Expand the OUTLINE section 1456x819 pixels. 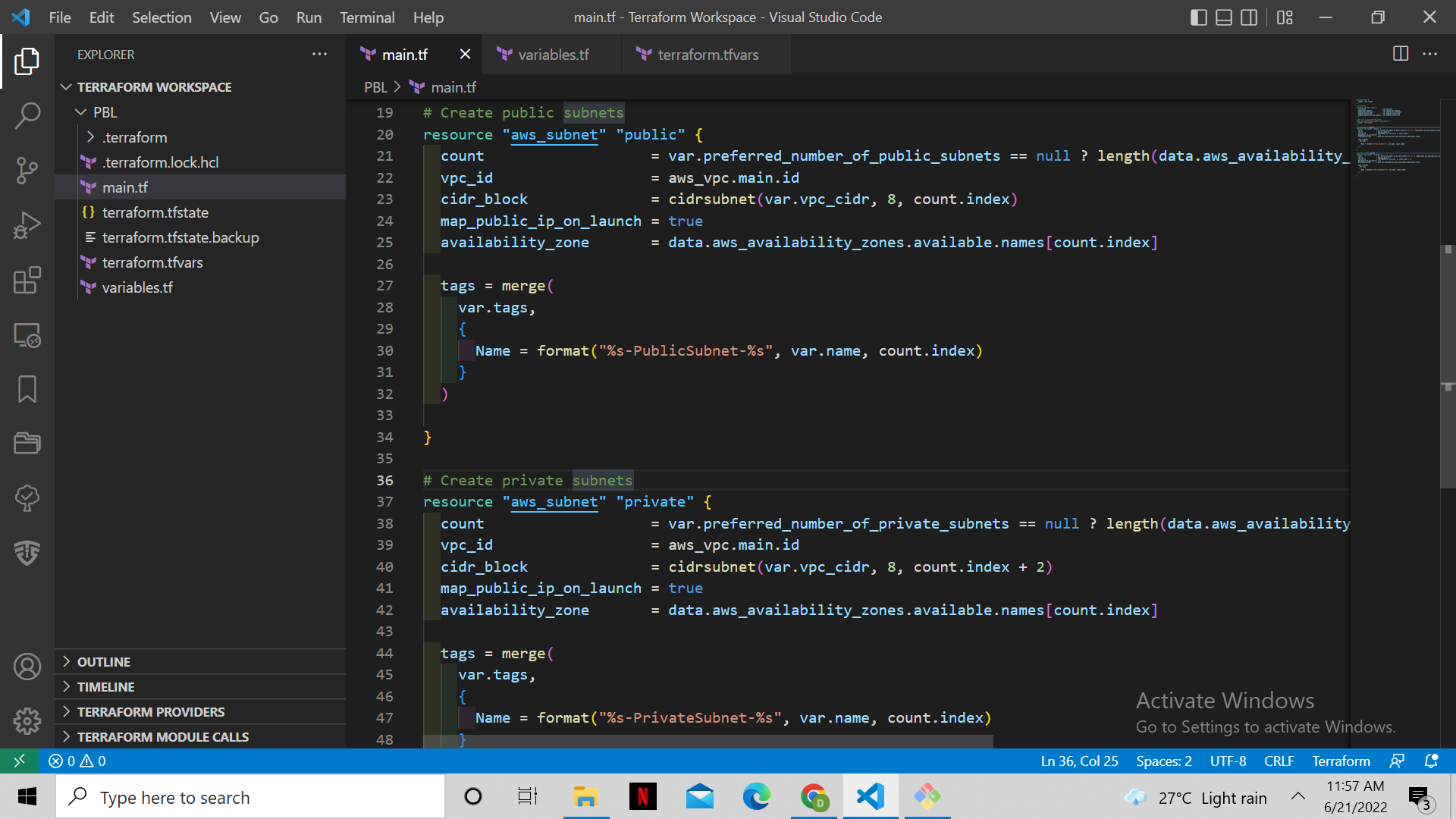point(104,661)
